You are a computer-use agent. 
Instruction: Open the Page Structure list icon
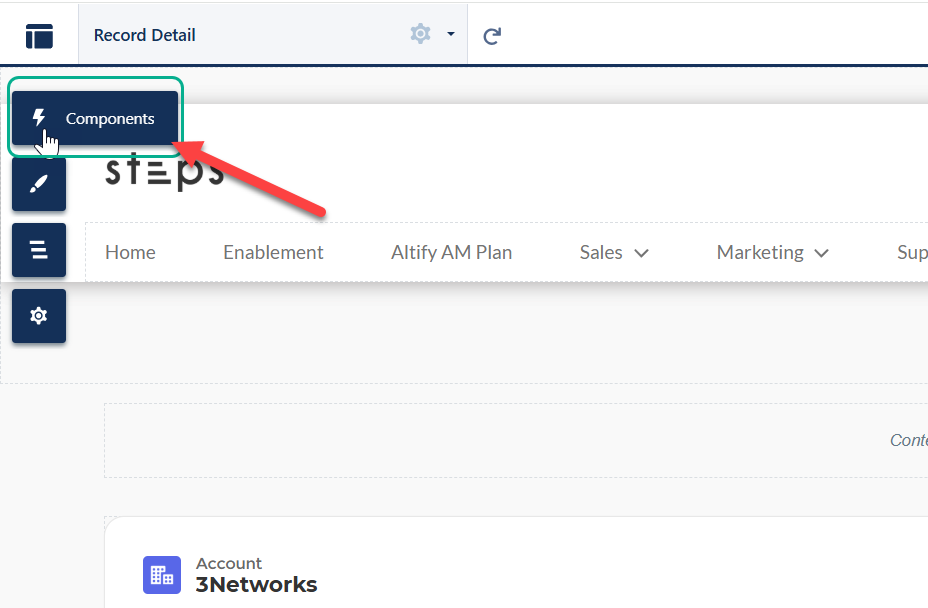click(x=39, y=250)
